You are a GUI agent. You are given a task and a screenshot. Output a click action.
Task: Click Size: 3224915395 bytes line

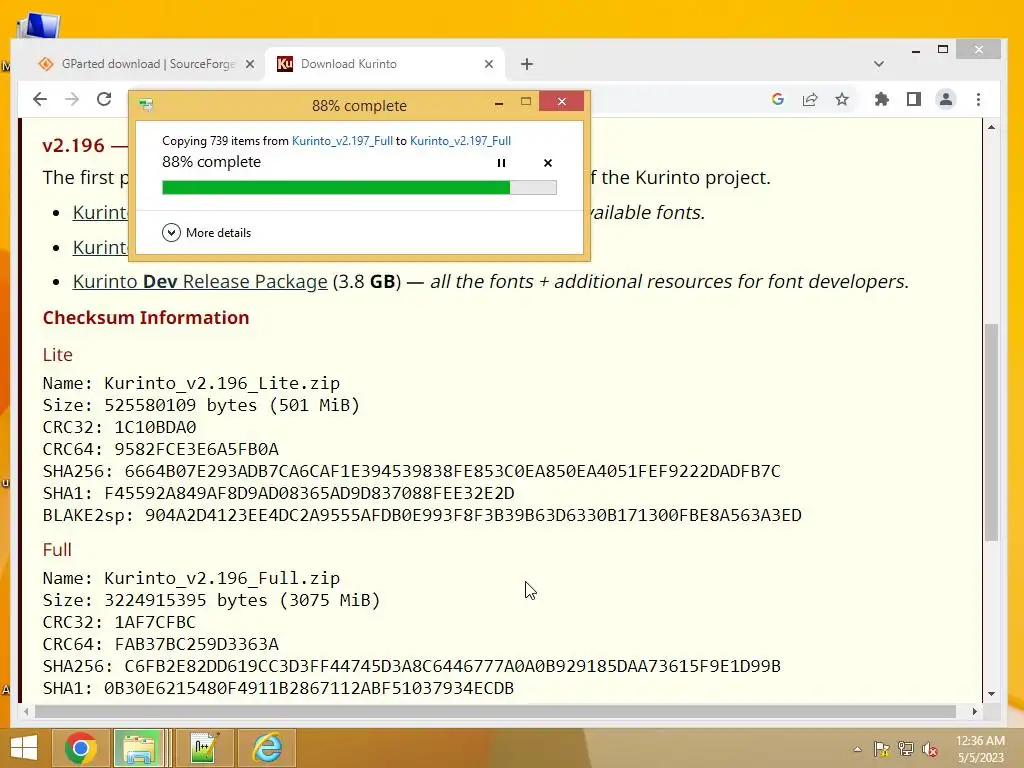[x=212, y=600]
